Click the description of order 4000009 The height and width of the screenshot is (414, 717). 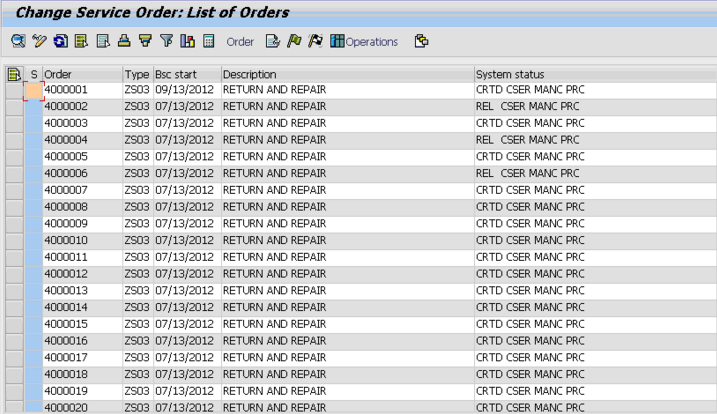click(274, 224)
